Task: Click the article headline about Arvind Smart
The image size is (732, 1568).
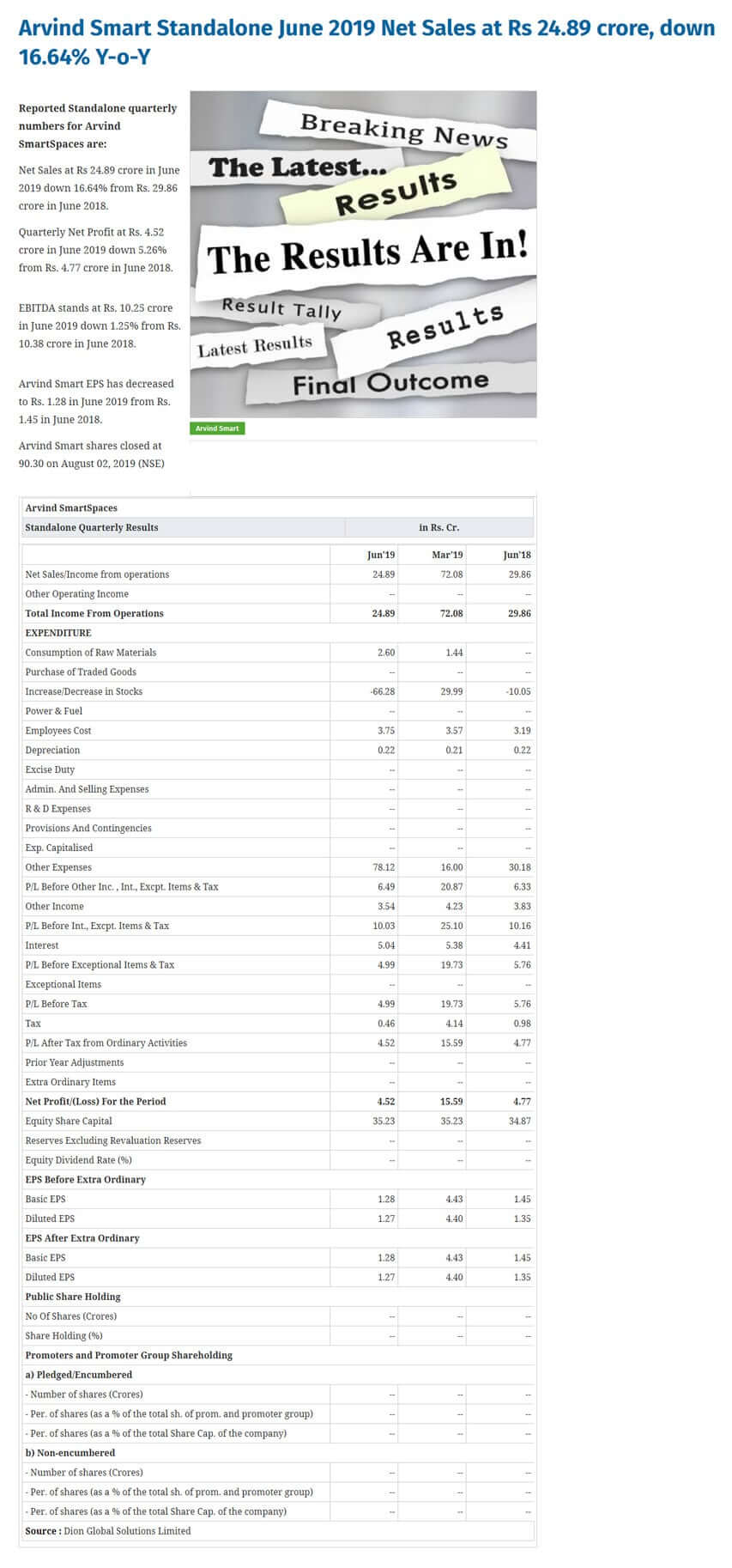Action: (x=366, y=42)
